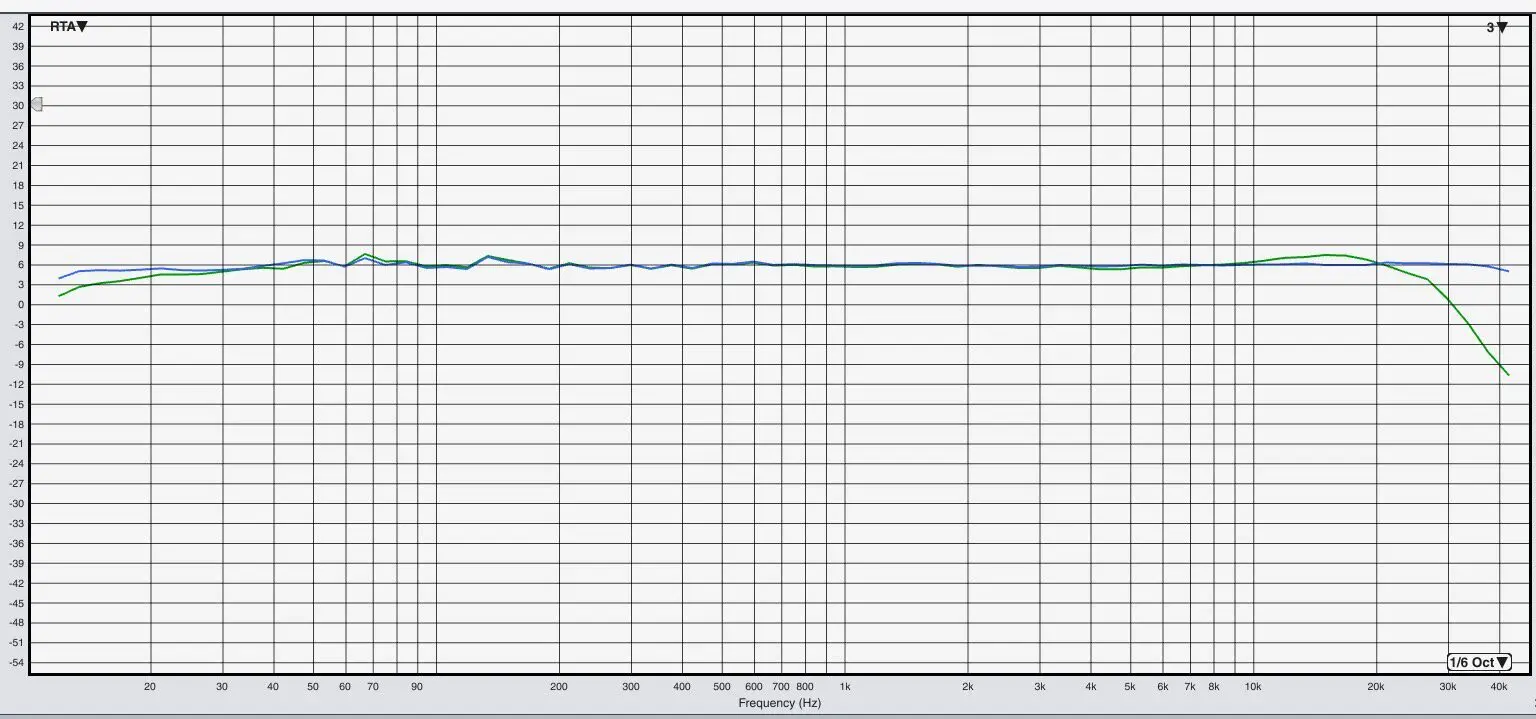Click the "42" level axis label

pyautogui.click(x=18, y=26)
